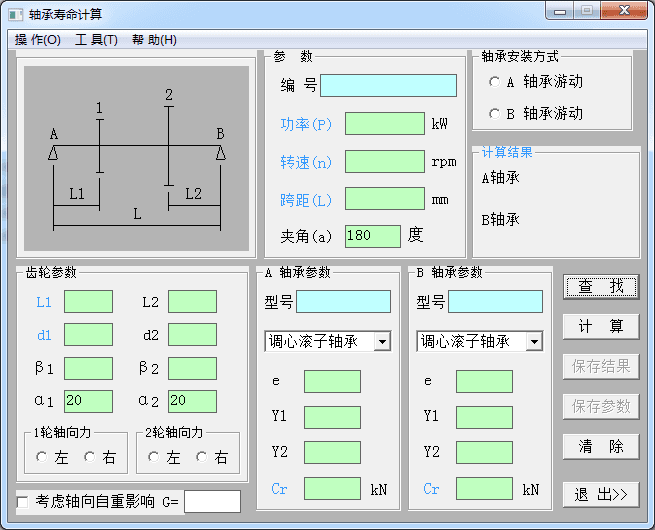Open the 操作(O) menu
655x530 pixels.
click(x=38, y=40)
